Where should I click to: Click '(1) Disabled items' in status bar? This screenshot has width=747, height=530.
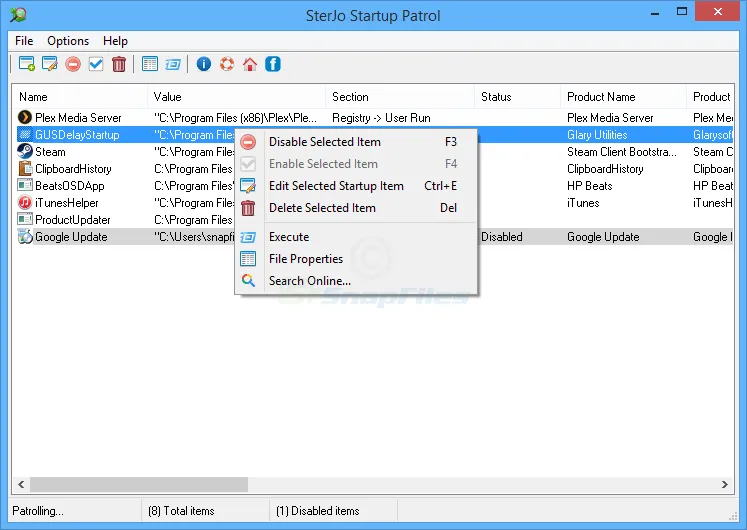click(x=317, y=511)
